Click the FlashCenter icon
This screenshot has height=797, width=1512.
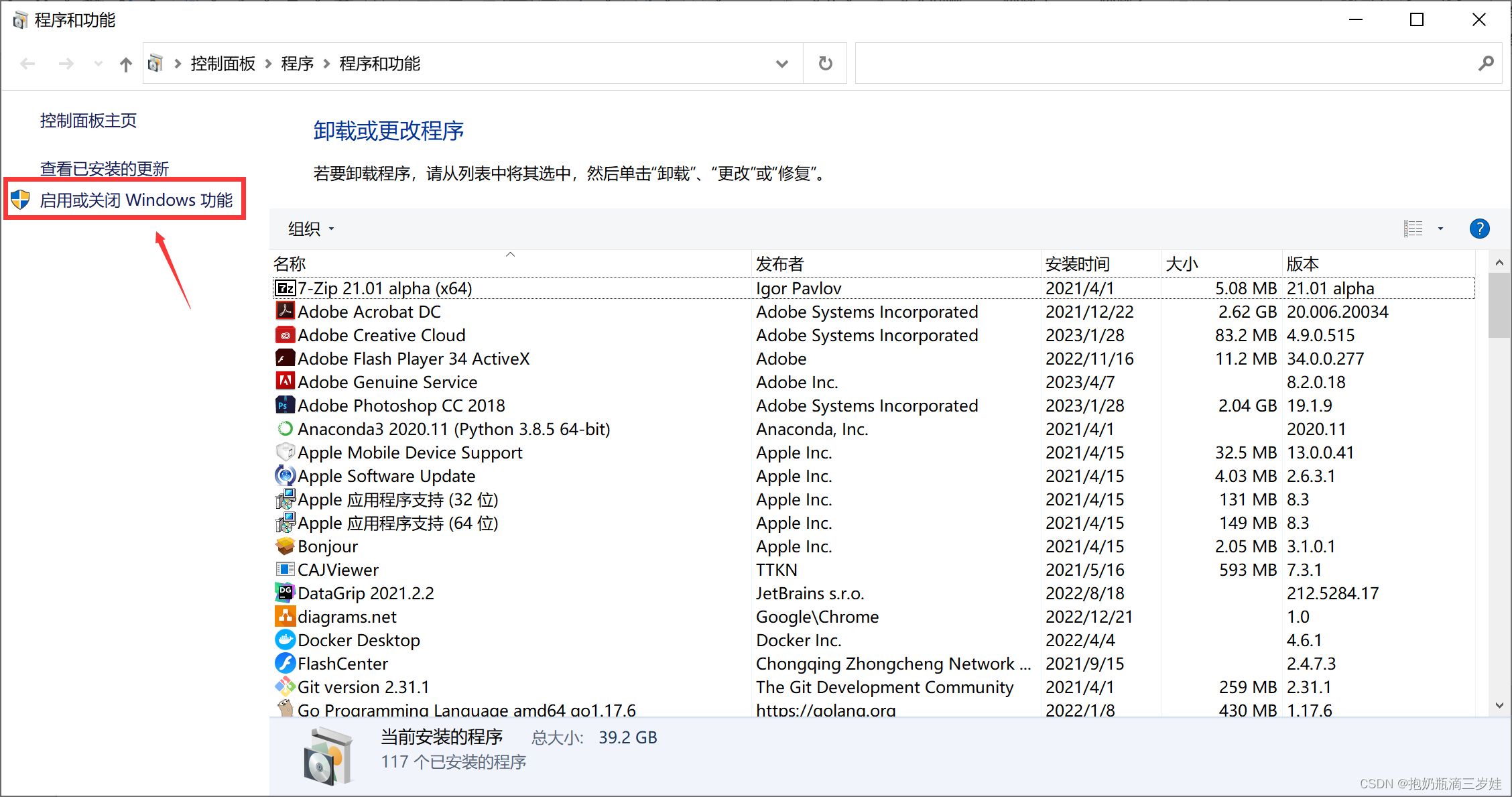286,663
